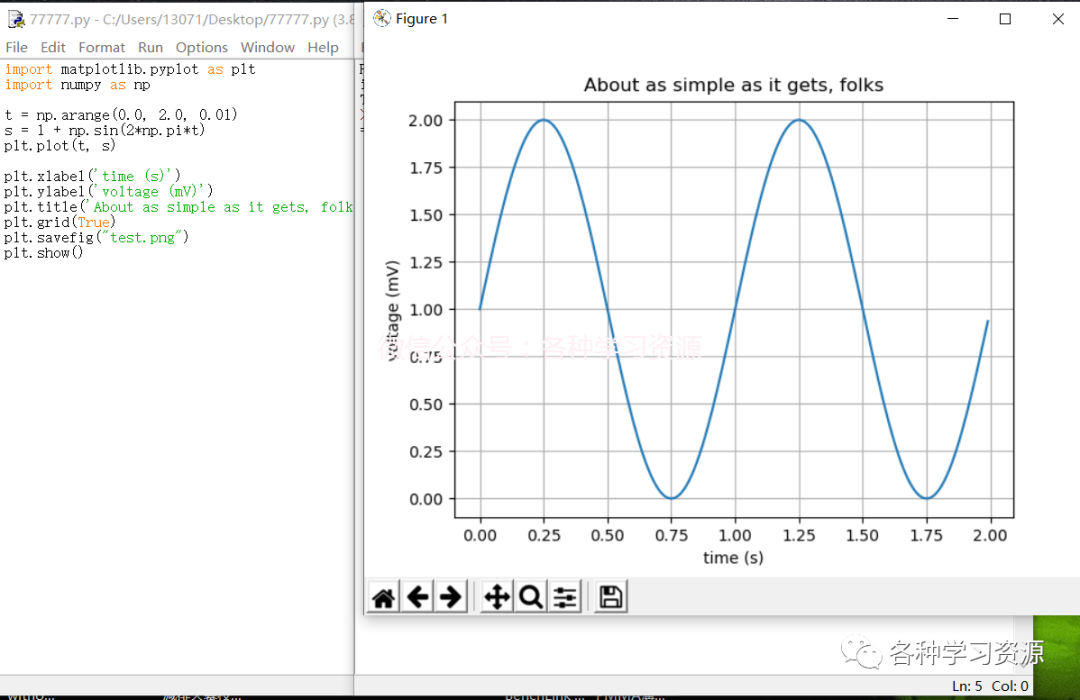Reset plot view with Home icon
Screen dimensions: 1080x700
coord(384,597)
